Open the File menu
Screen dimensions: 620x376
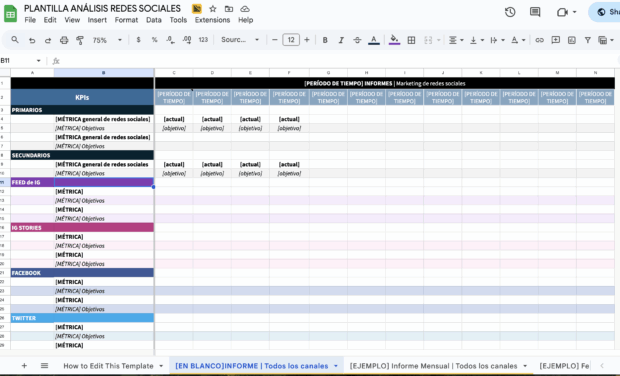coord(30,20)
